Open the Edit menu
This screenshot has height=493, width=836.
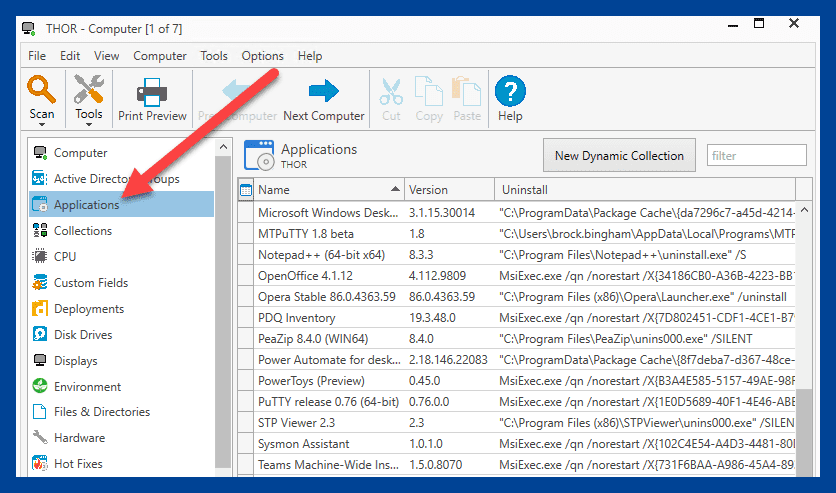pyautogui.click(x=70, y=56)
